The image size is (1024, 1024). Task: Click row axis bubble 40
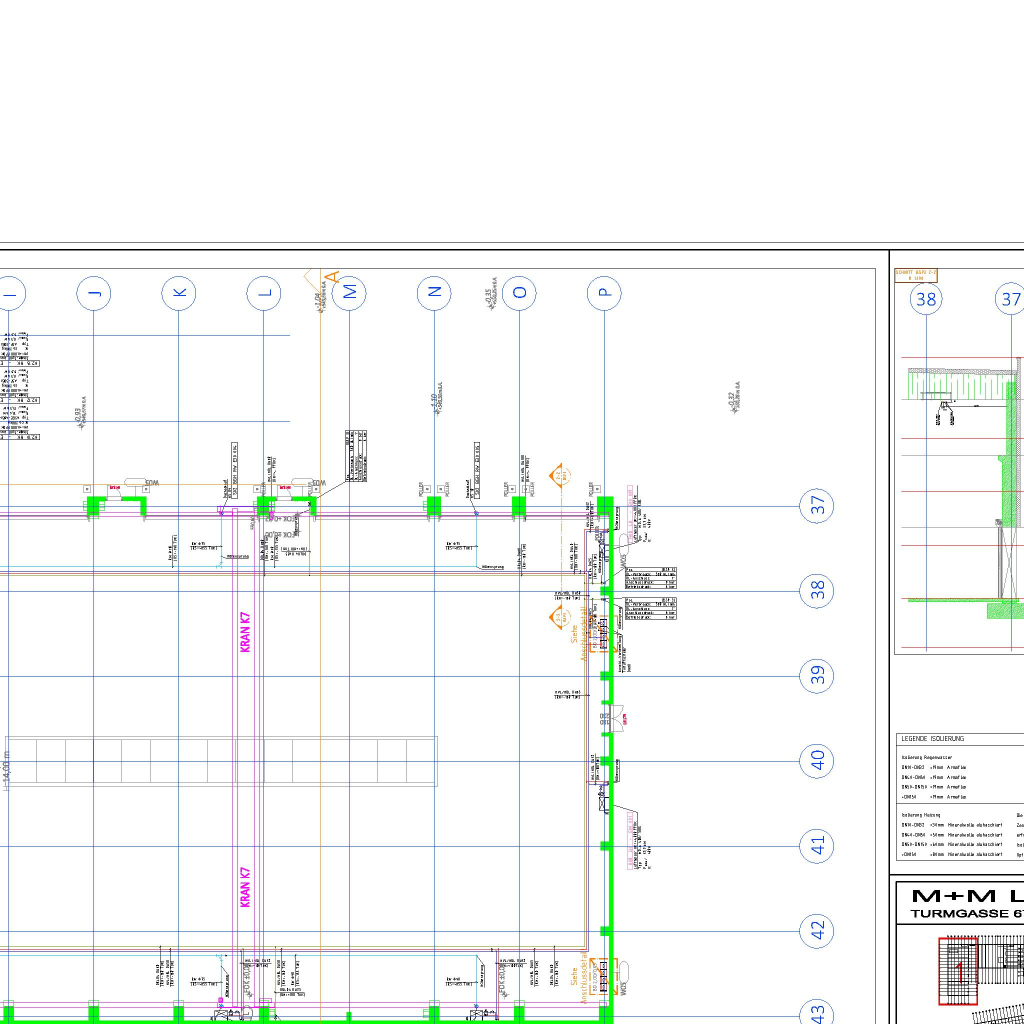pyautogui.click(x=819, y=762)
